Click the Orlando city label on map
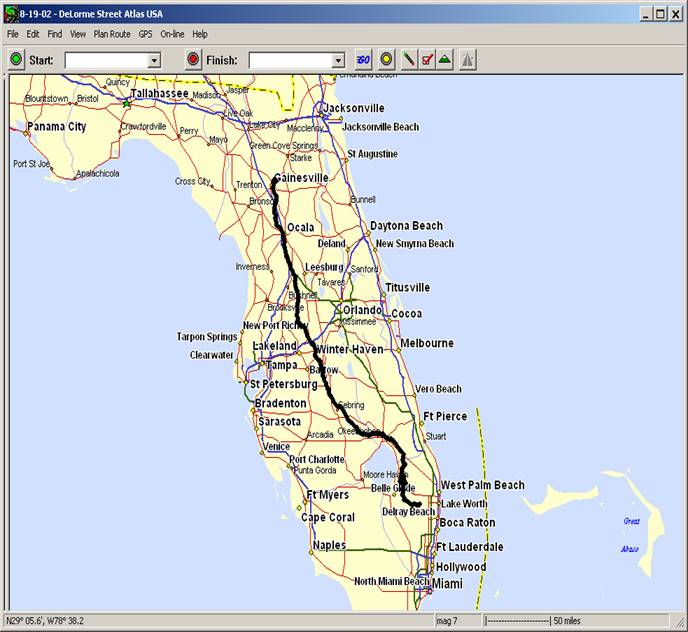Viewport: 688px width, 632px height. click(x=361, y=310)
